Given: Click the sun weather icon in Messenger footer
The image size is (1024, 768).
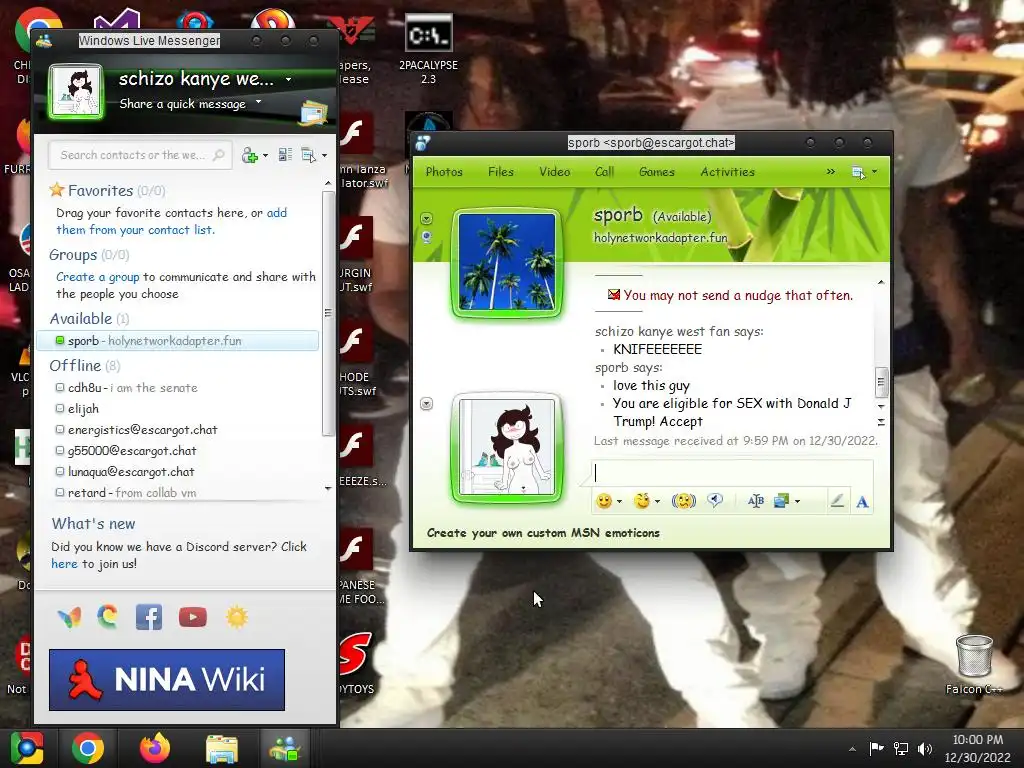Looking at the screenshot, I should [236, 616].
